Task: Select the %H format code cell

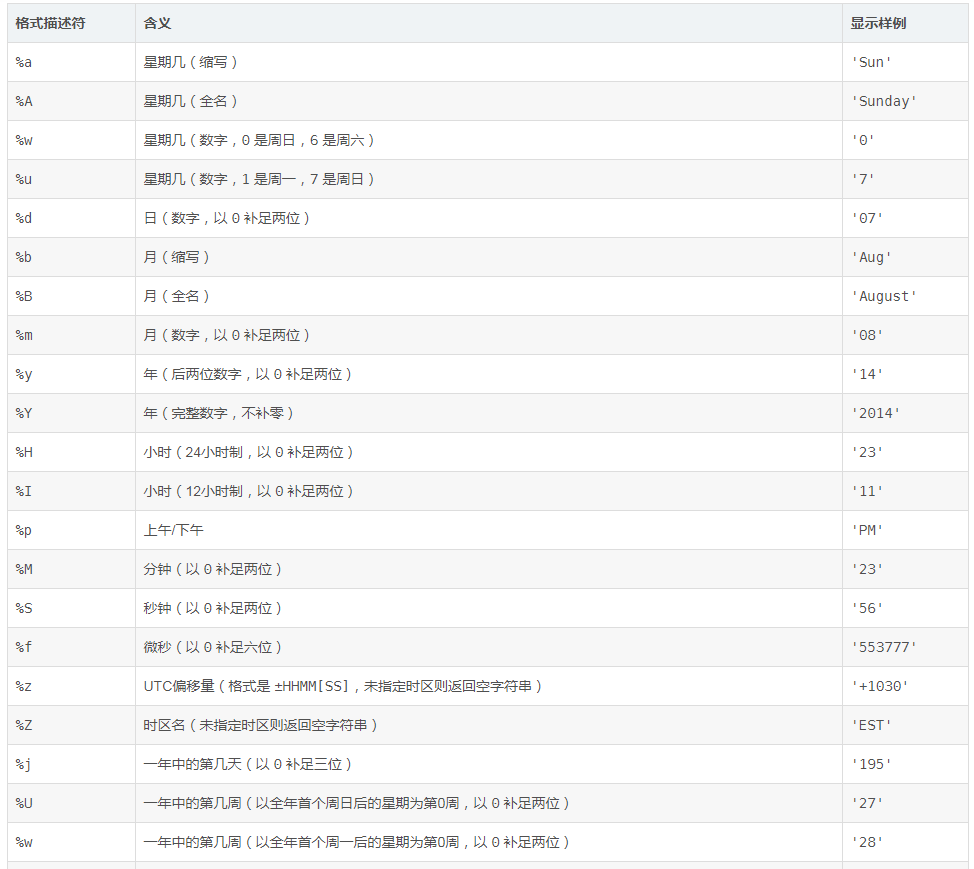Action: coord(24,452)
